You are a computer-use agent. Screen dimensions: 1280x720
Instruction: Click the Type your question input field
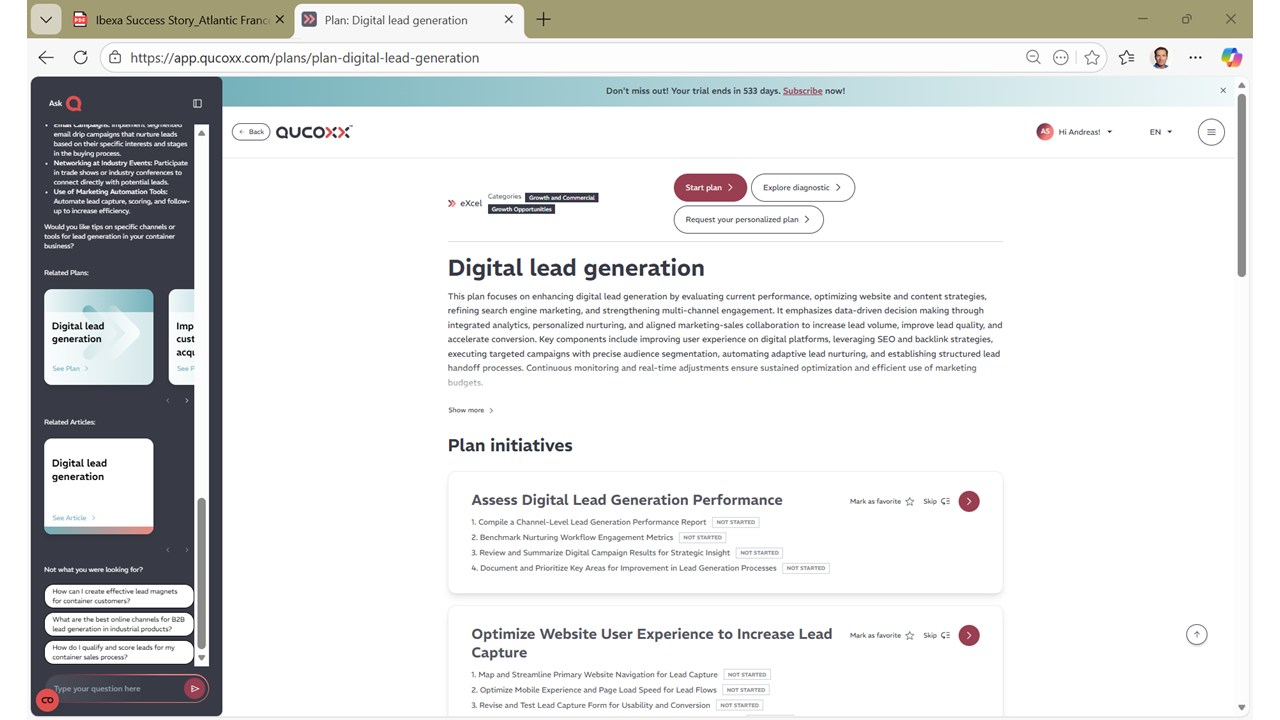coord(115,688)
